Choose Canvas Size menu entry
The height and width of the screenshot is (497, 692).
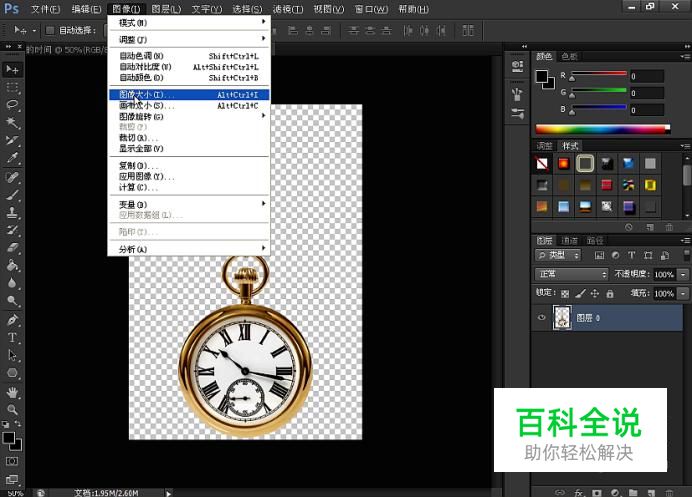coord(189,105)
